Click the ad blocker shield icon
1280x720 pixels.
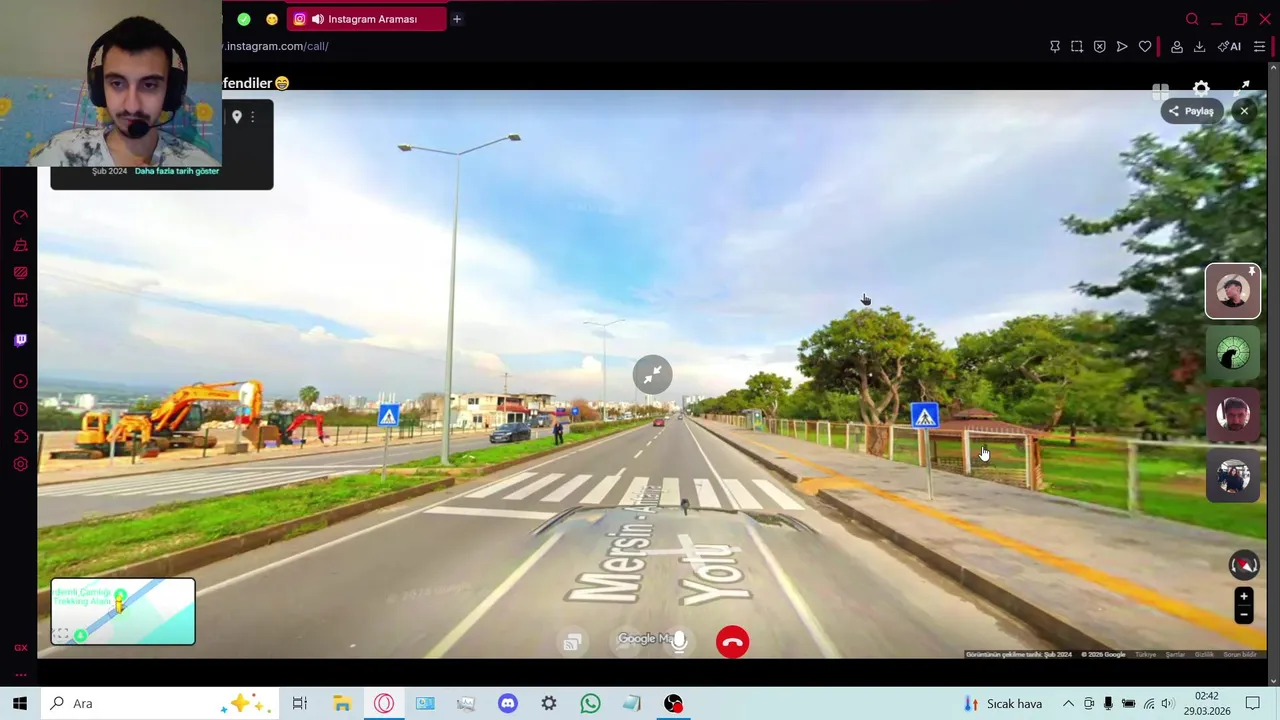coord(1099,47)
